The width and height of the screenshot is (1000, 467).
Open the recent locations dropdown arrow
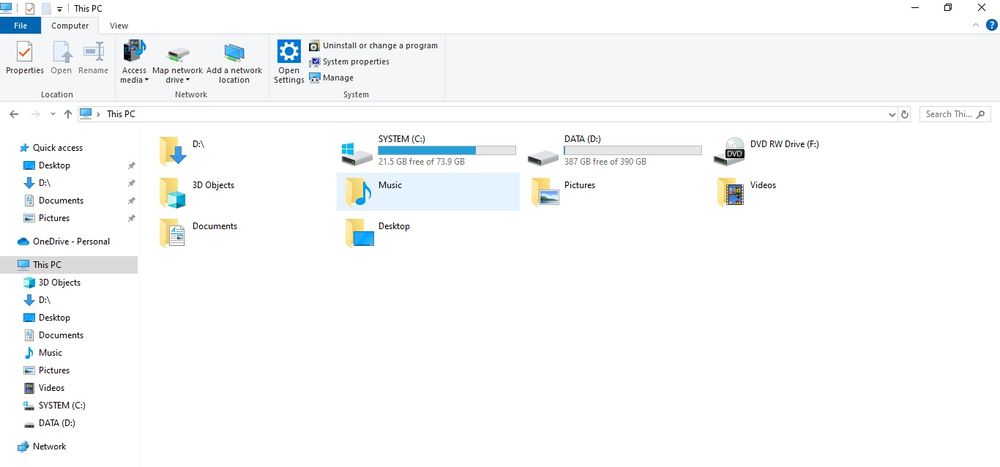click(x=52, y=114)
